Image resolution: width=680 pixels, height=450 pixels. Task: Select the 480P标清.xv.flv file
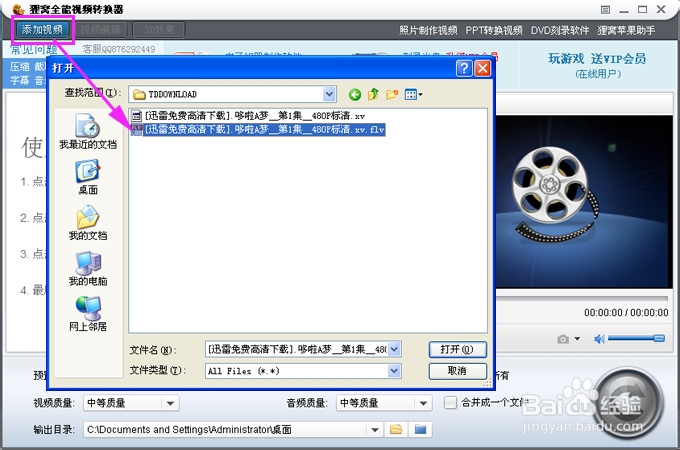coord(258,129)
